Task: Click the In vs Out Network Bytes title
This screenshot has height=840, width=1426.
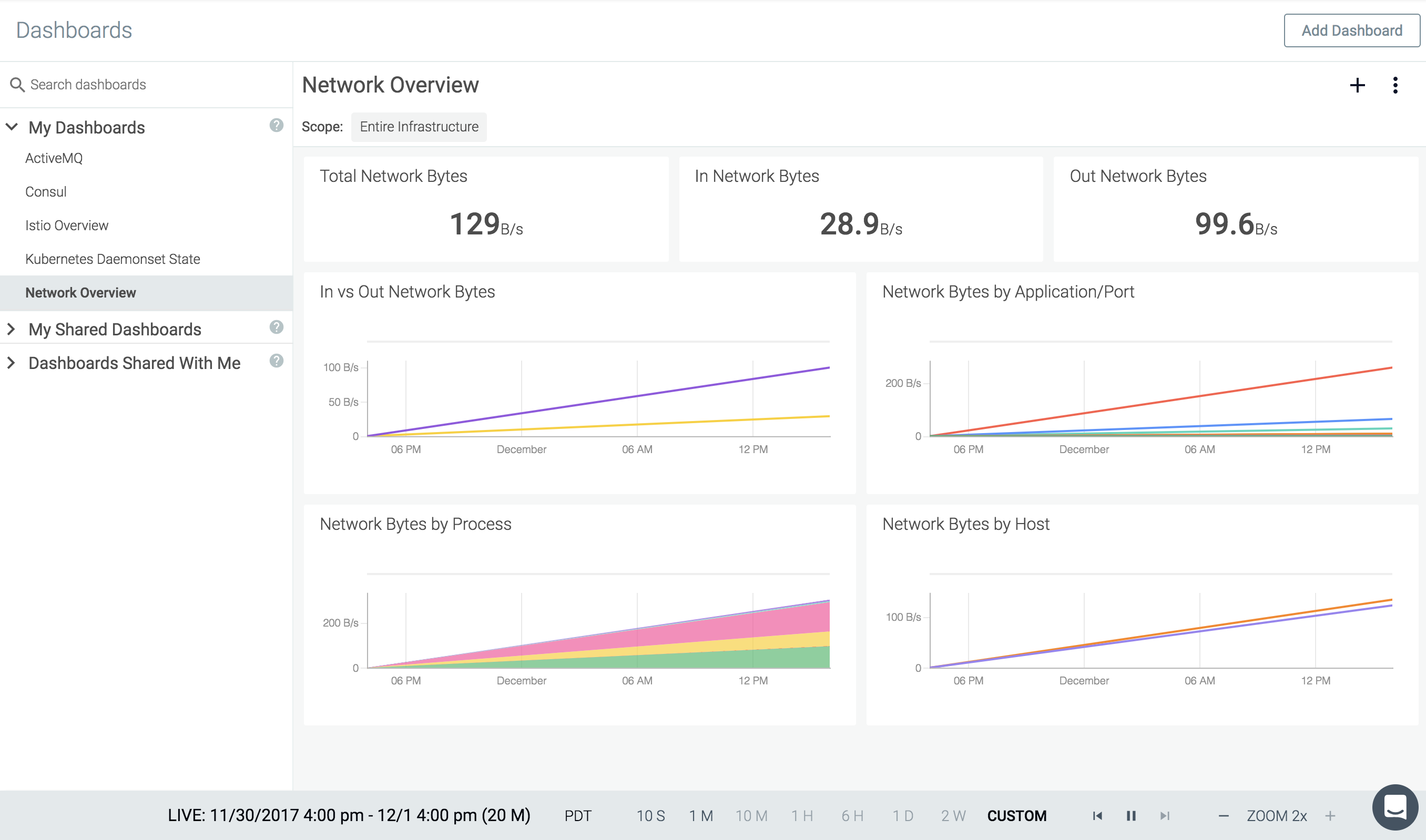Action: pyautogui.click(x=407, y=292)
